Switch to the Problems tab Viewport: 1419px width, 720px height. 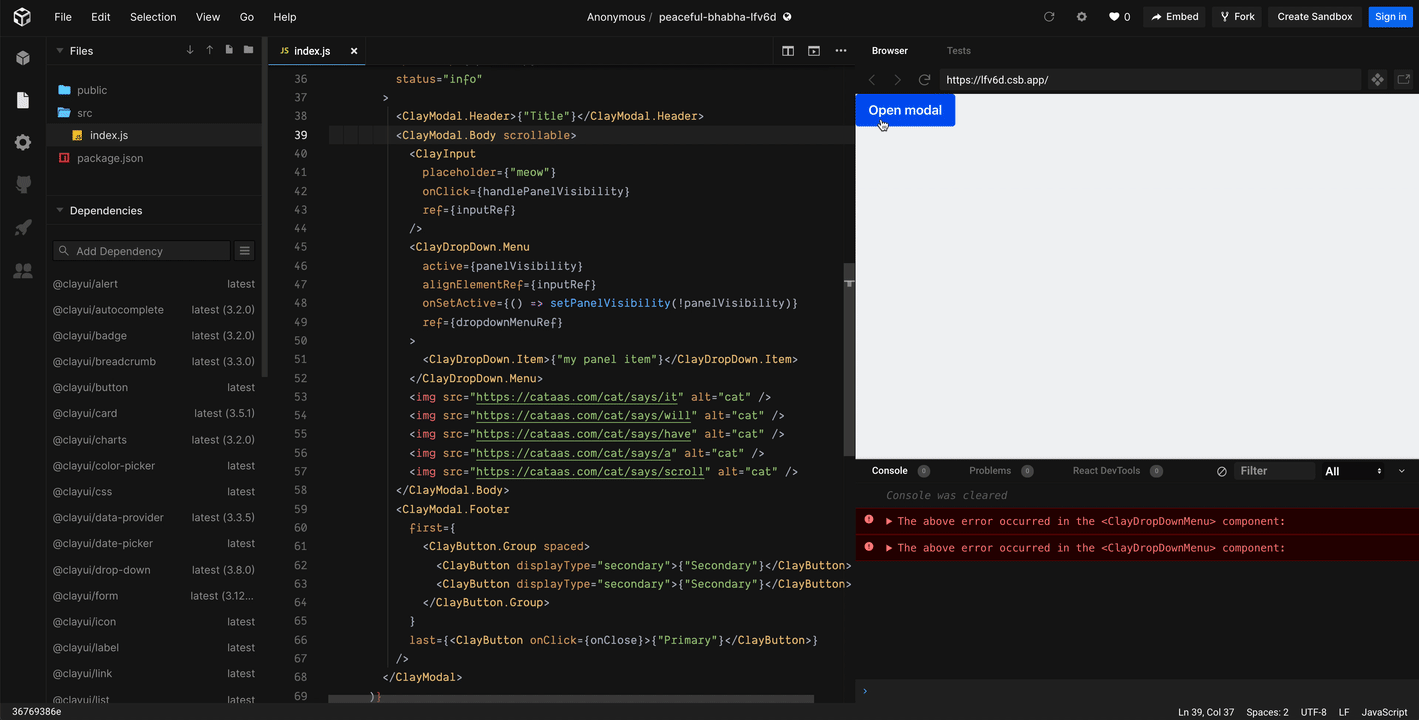pos(990,471)
